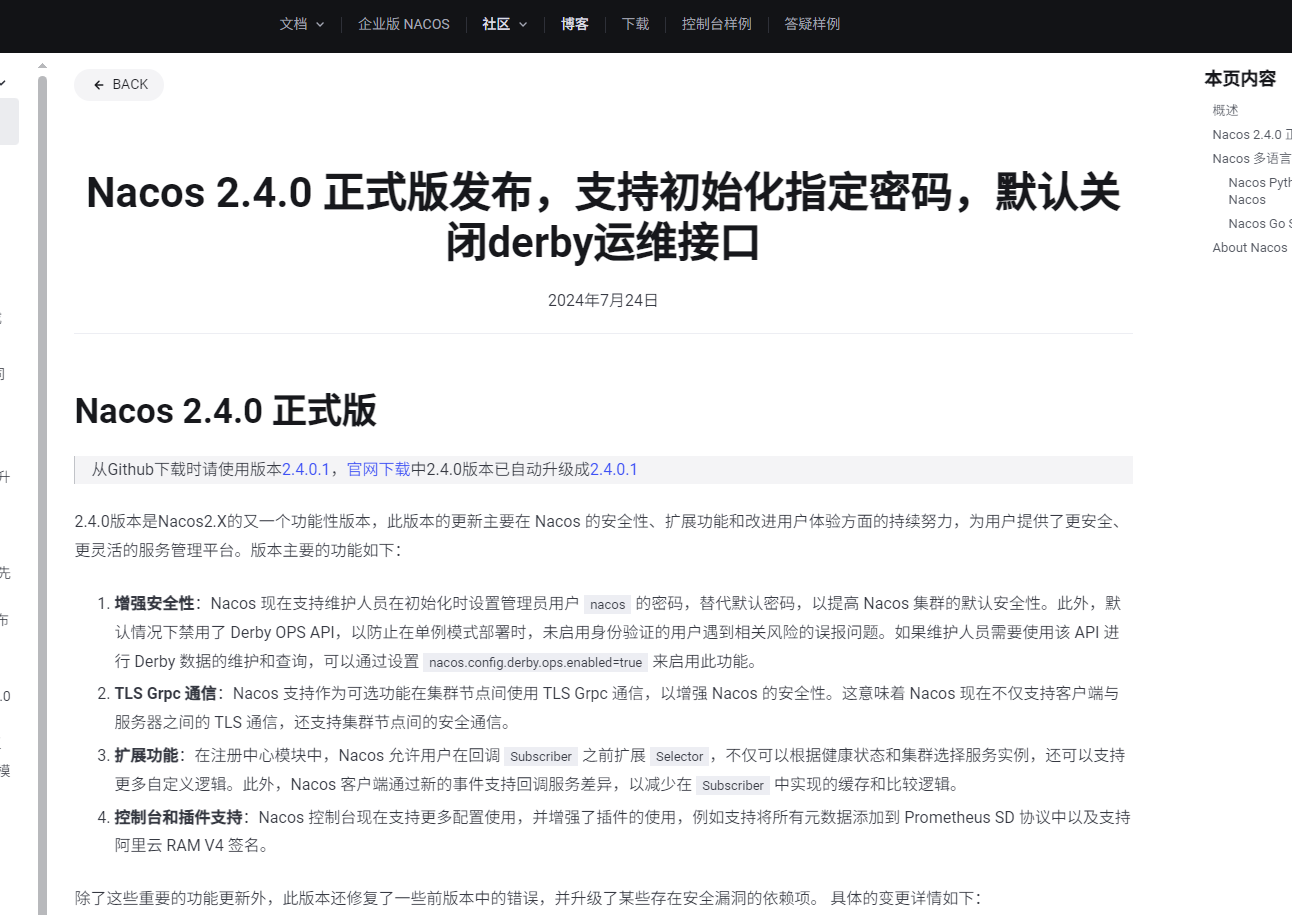The image size is (1292, 915).
Task: Click the 2.4.0.1 link after 自动升级成
Action: 614,469
